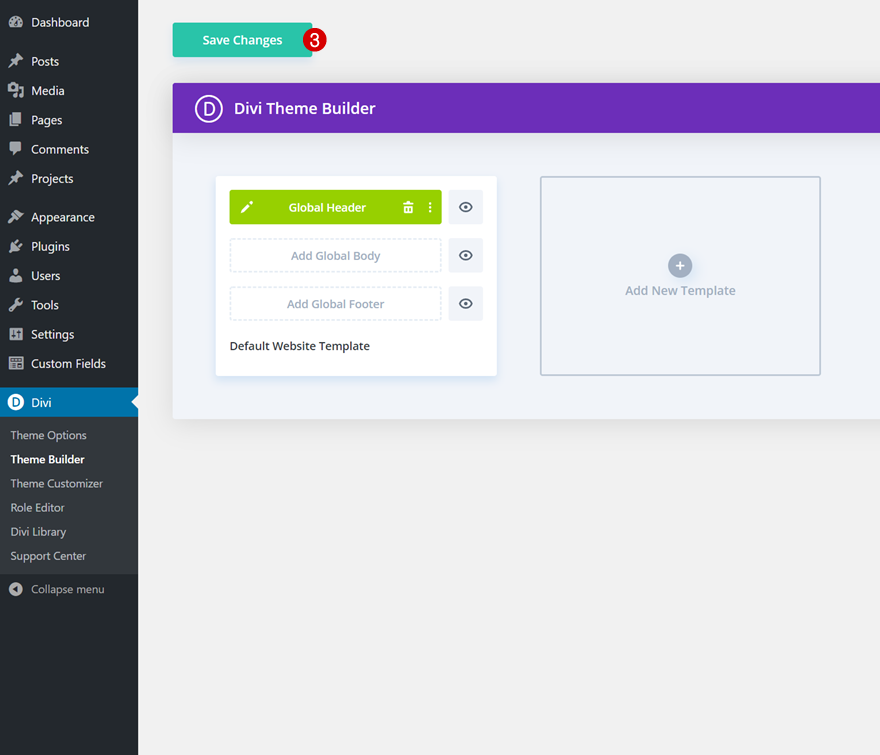Viewport: 880px width, 755px height.
Task: Click Add New Template label
Action: point(680,290)
